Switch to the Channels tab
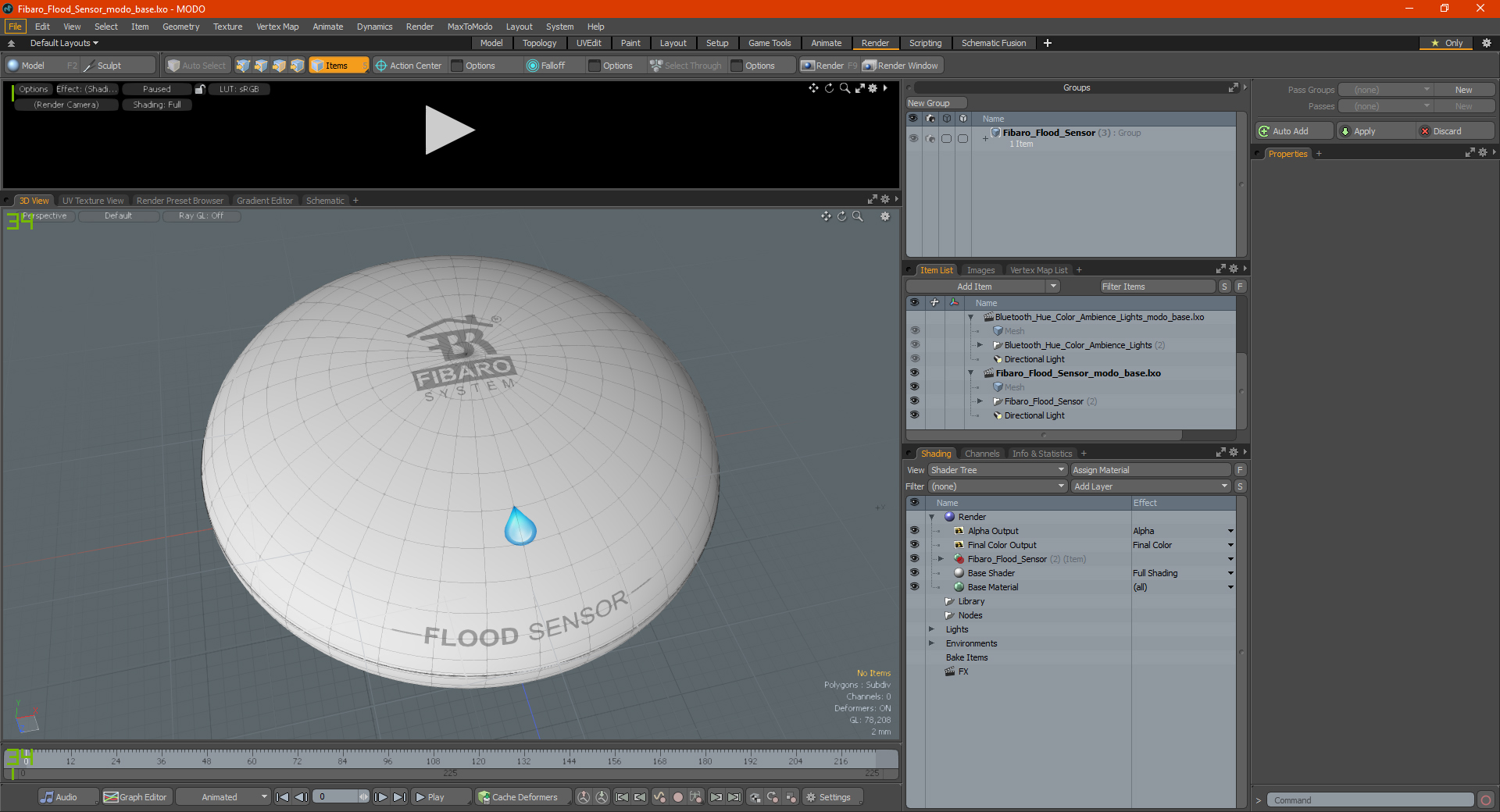The width and height of the screenshot is (1500, 812). tap(981, 454)
